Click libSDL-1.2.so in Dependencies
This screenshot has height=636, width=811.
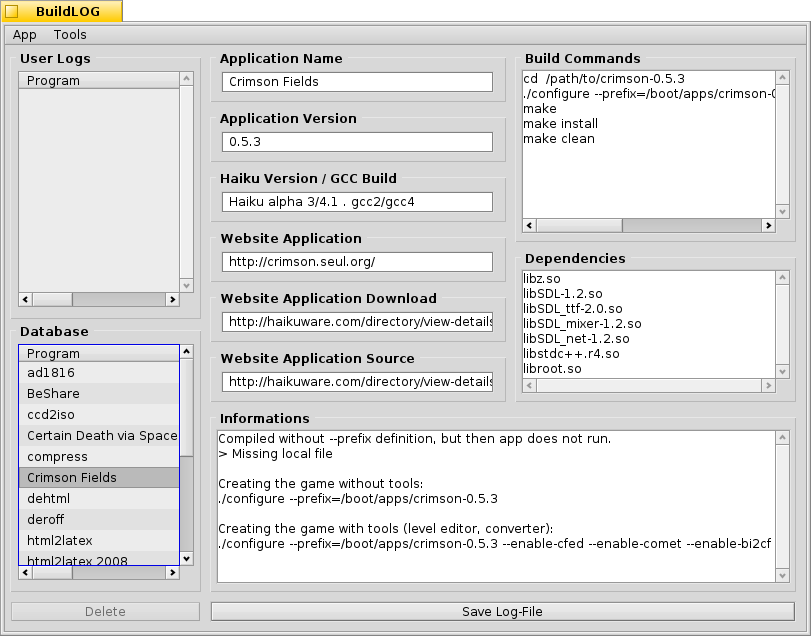563,294
